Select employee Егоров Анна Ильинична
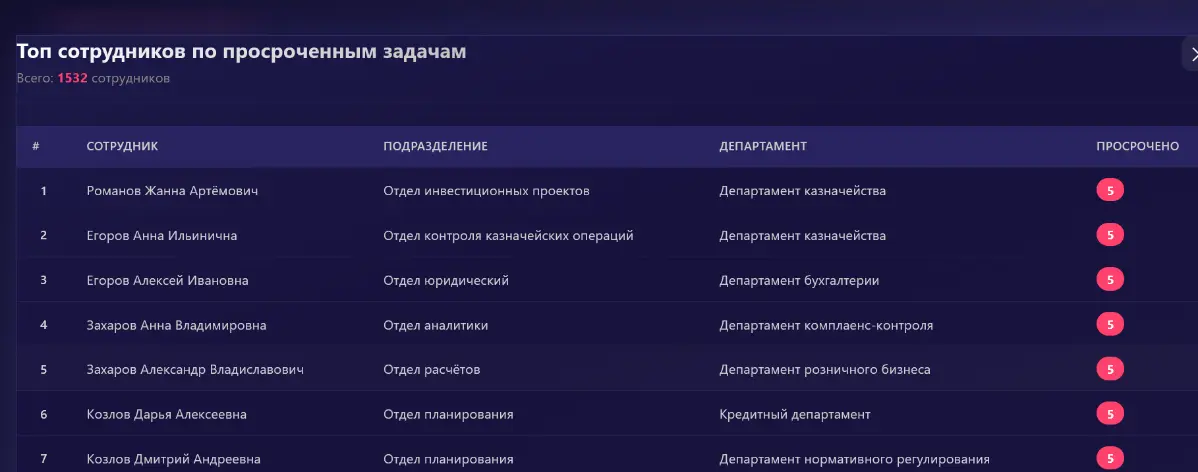This screenshot has width=1198, height=472. click(162, 236)
